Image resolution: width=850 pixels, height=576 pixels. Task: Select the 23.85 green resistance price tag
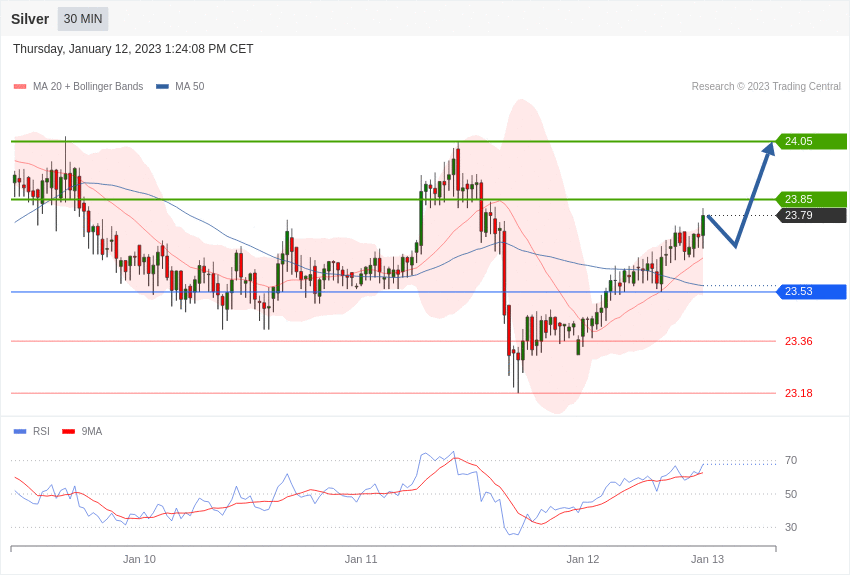[812, 199]
